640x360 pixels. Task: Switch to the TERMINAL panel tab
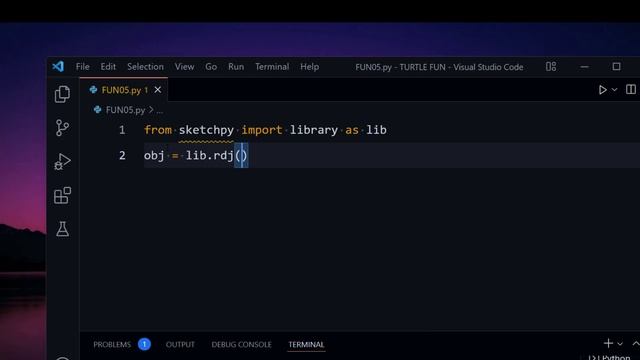pos(306,344)
